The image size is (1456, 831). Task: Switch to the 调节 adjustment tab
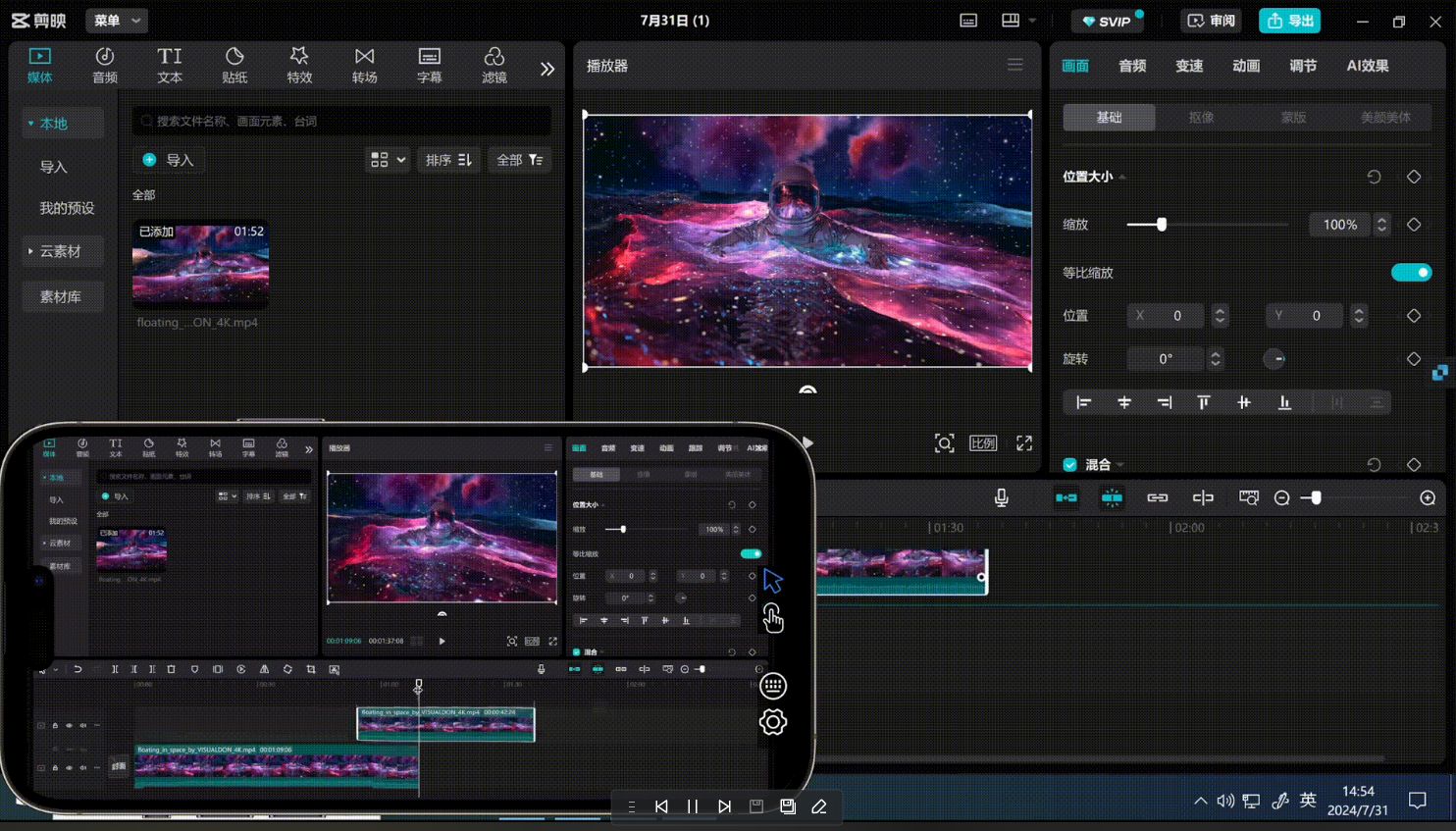[x=1303, y=66]
